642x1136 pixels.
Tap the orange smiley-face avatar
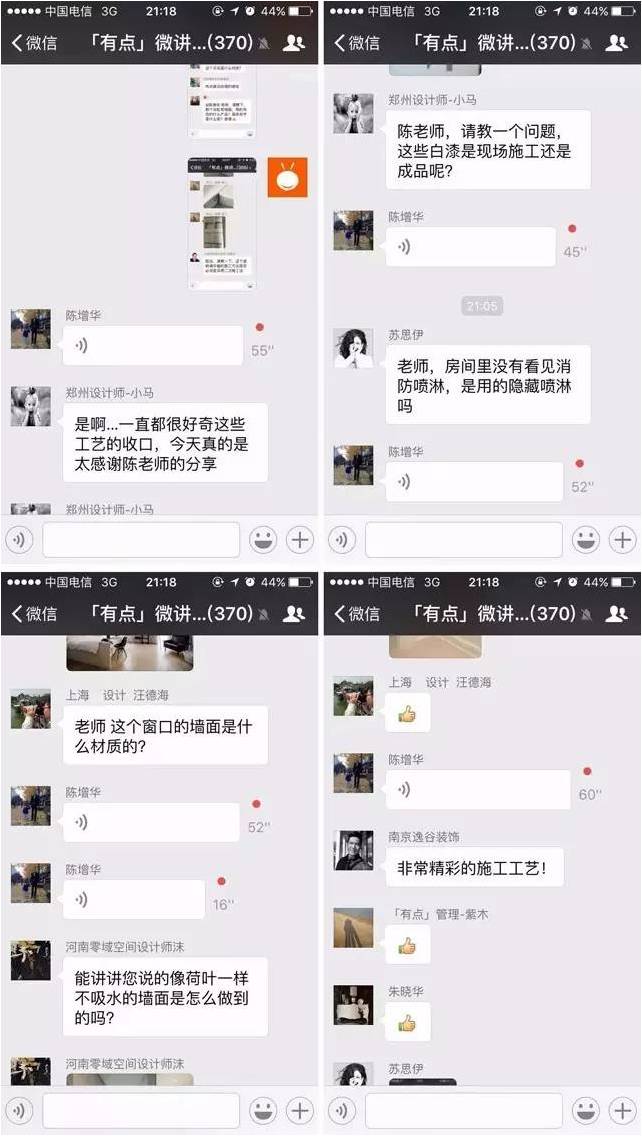coord(288,177)
